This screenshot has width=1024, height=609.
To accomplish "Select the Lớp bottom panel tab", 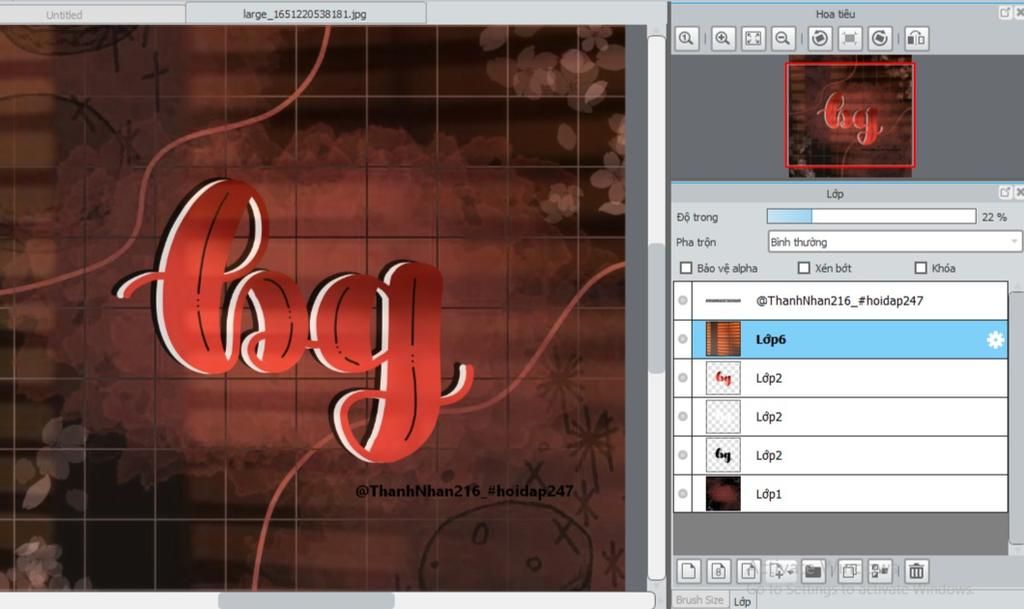I will [x=742, y=601].
